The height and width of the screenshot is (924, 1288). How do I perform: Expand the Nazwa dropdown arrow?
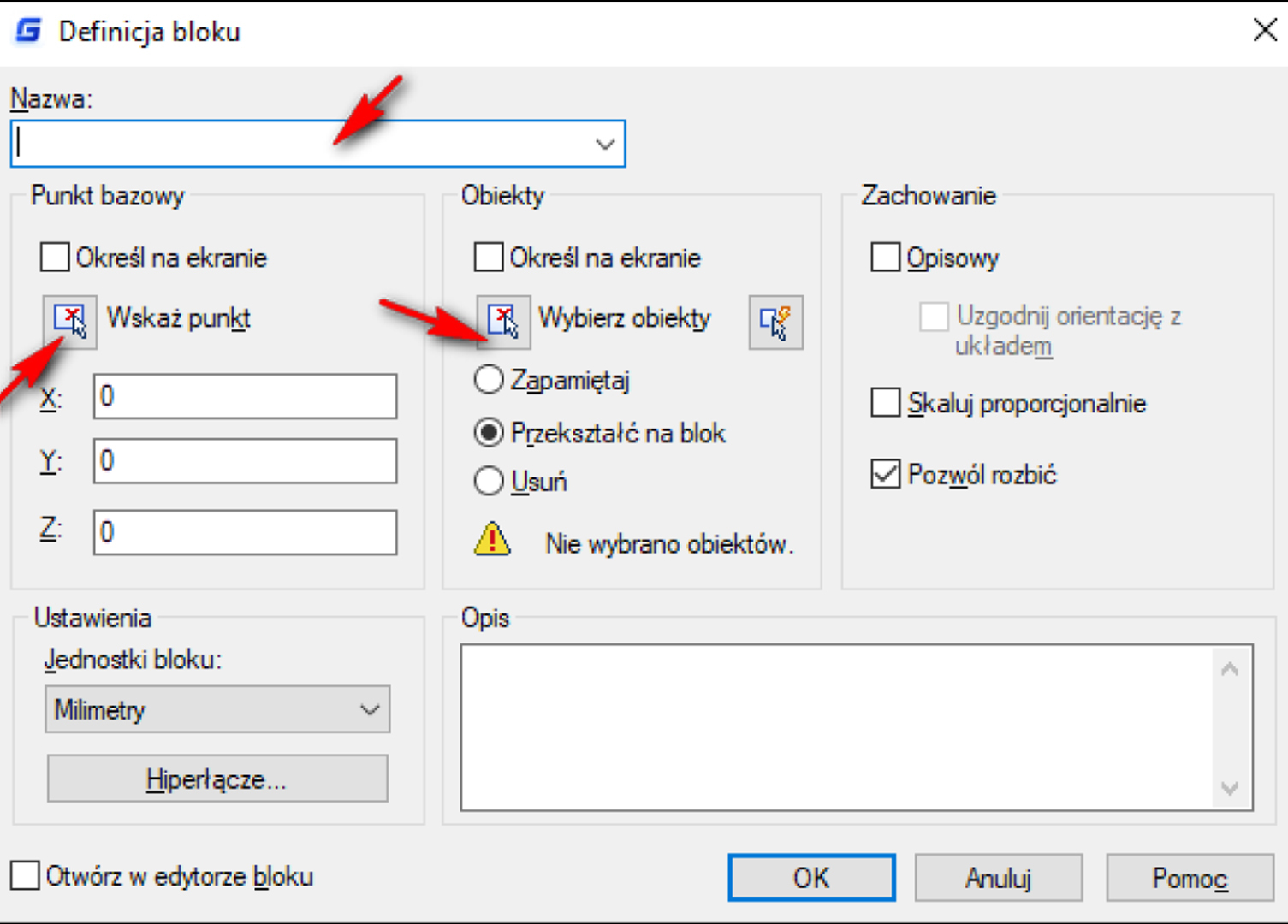click(605, 144)
